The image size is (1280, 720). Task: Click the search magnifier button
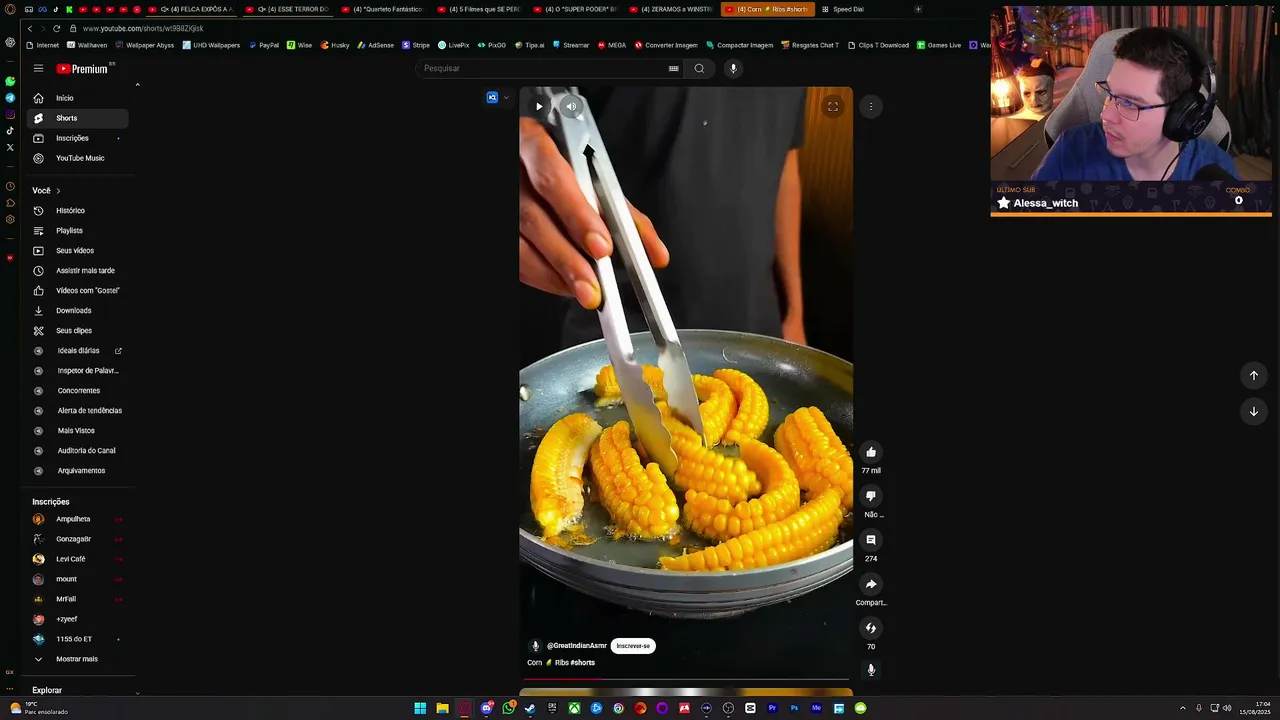coord(699,68)
